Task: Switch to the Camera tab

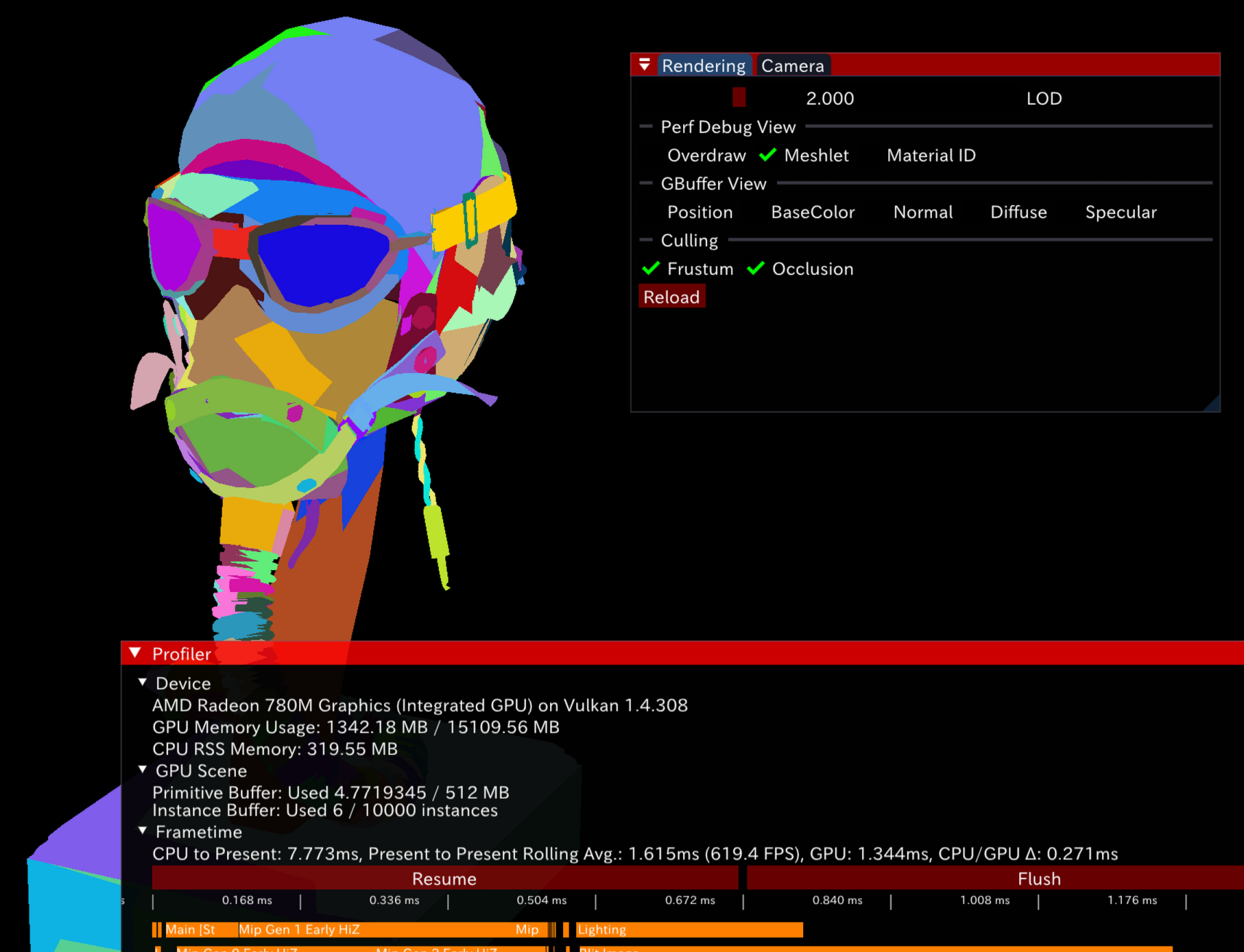Action: tap(792, 66)
